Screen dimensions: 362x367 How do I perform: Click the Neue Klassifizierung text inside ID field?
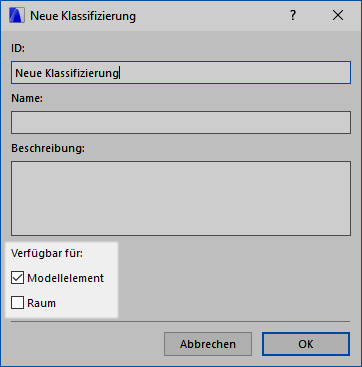tap(67, 73)
